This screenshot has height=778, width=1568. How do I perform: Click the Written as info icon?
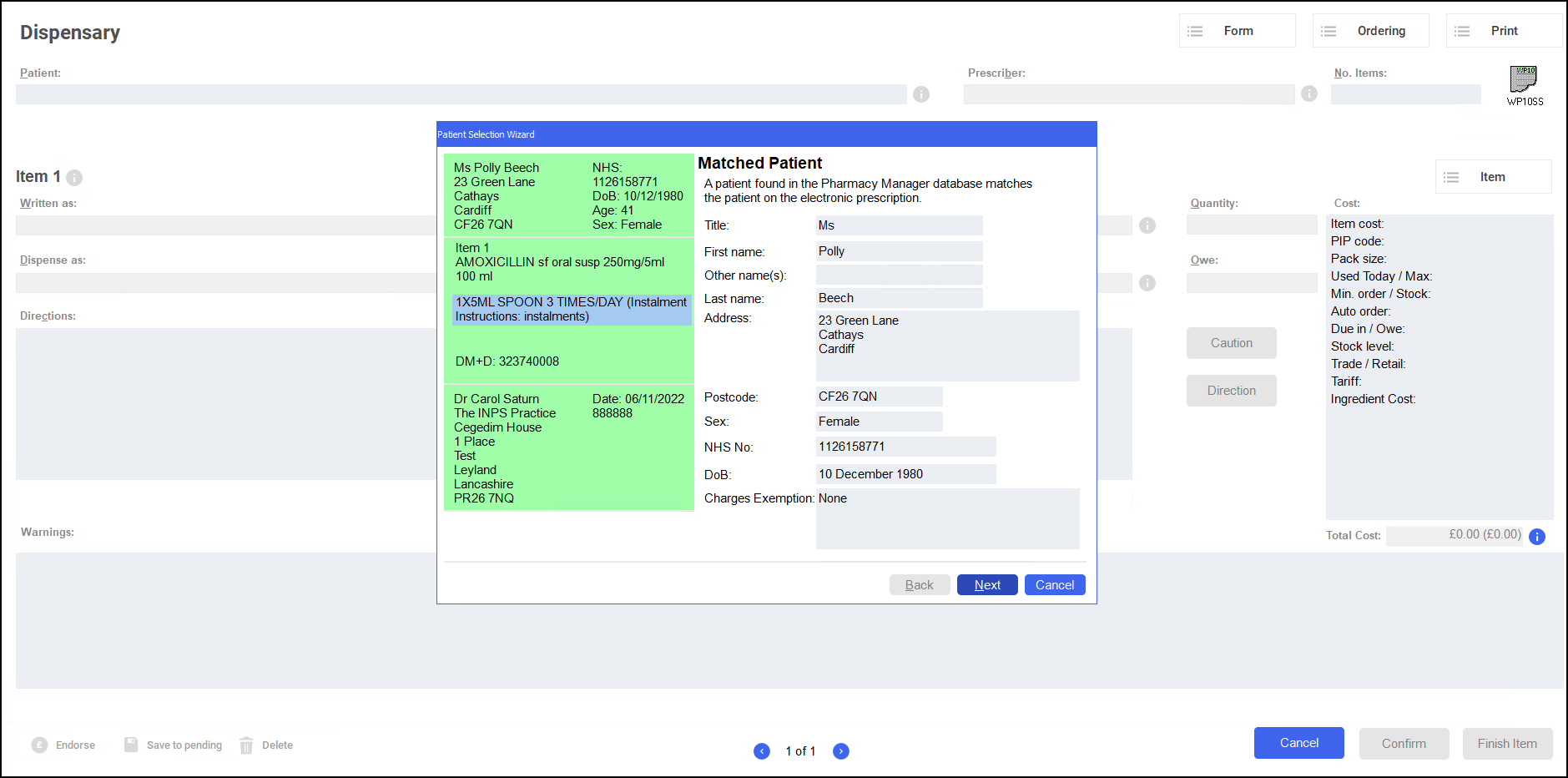click(x=1147, y=225)
